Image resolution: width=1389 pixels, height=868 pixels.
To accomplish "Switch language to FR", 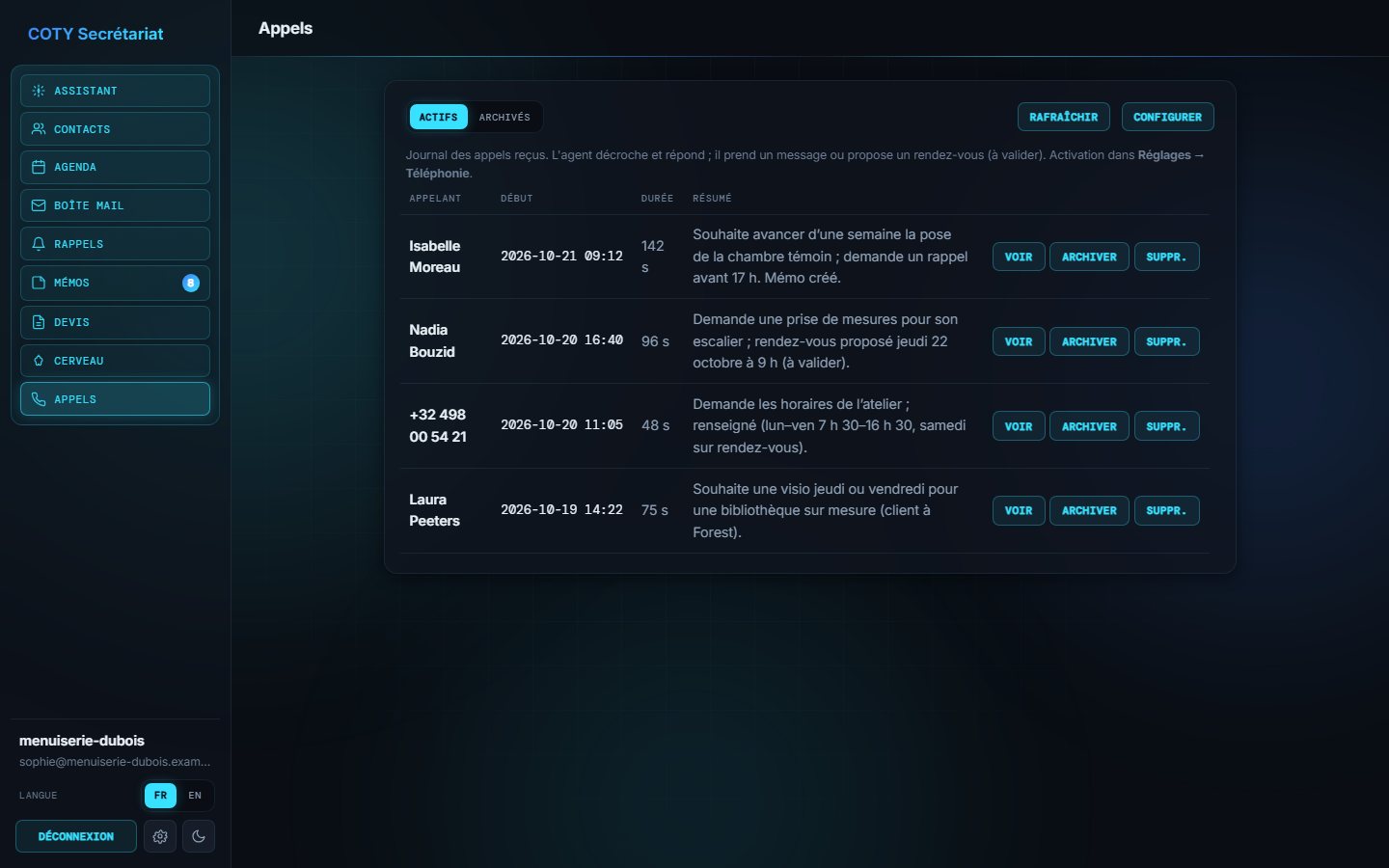I will (160, 796).
